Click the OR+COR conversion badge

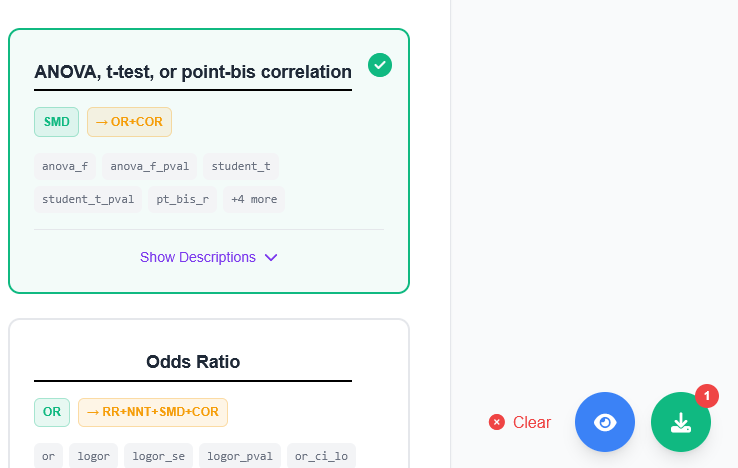point(129,122)
